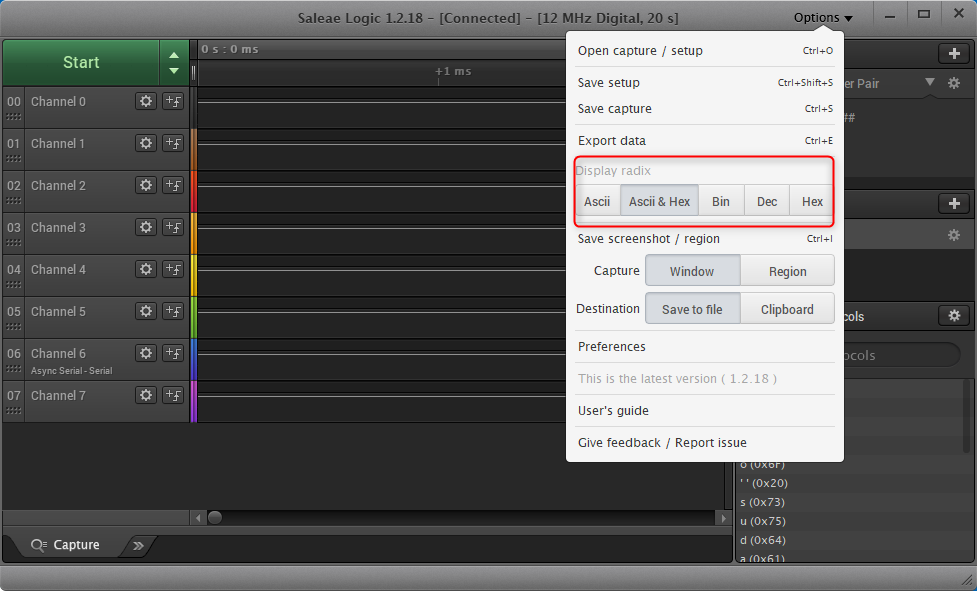Set trigger on Channel 0

(x=173, y=102)
